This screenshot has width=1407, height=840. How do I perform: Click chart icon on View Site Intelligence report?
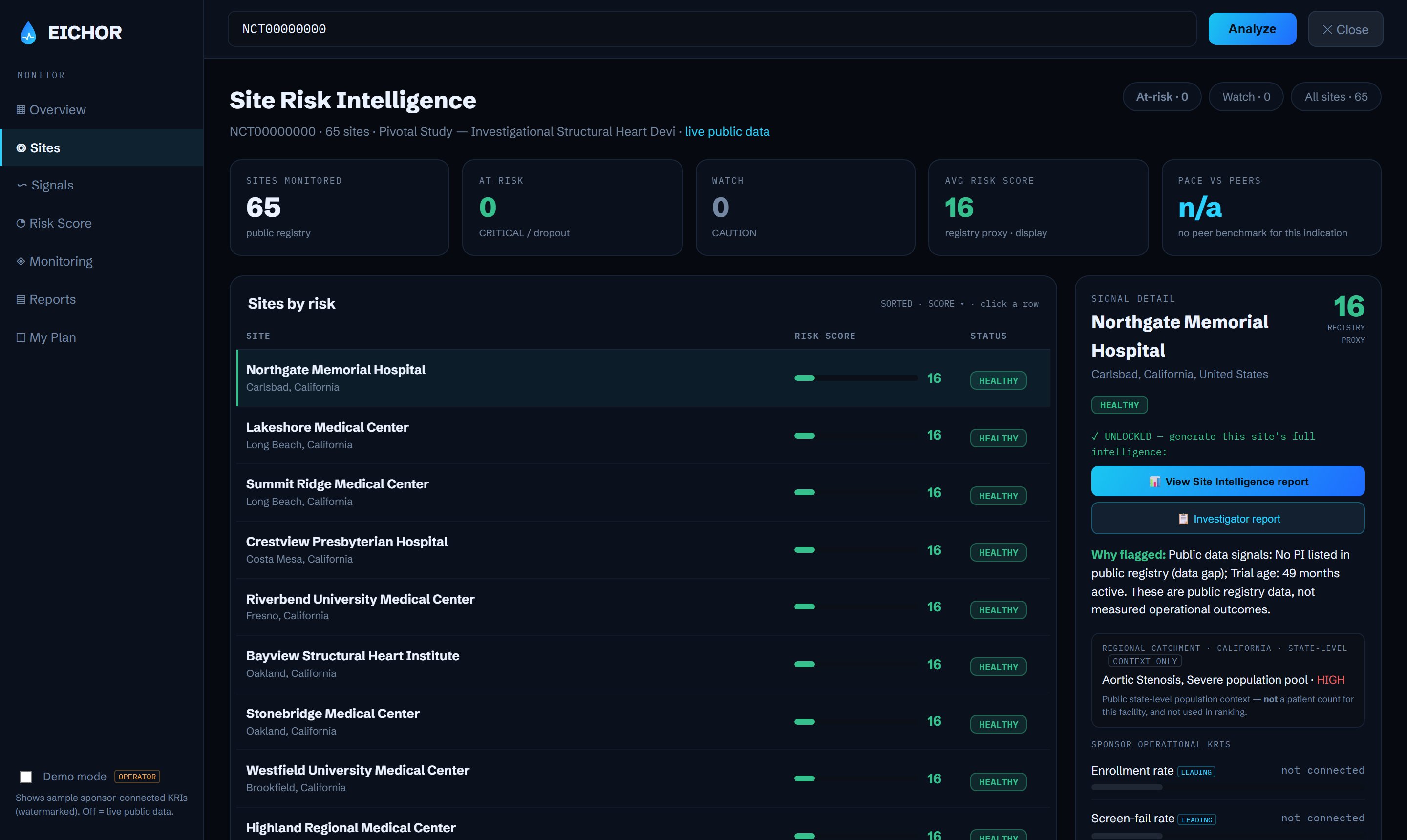[1154, 482]
